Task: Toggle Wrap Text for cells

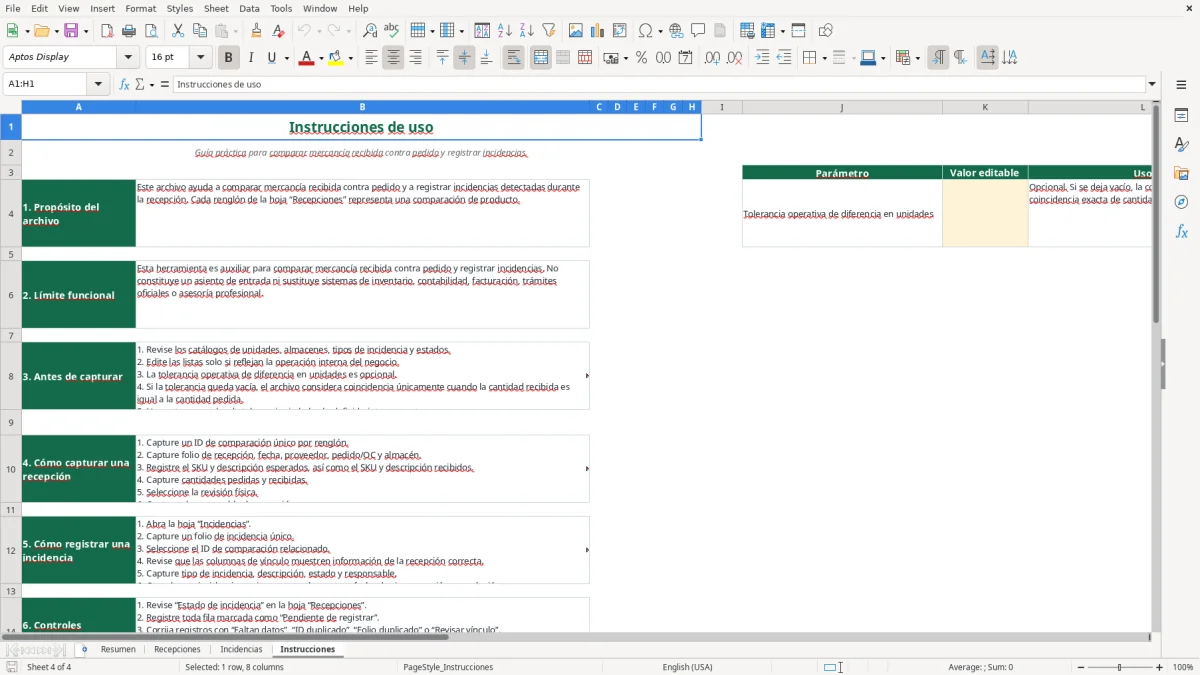Action: click(514, 58)
